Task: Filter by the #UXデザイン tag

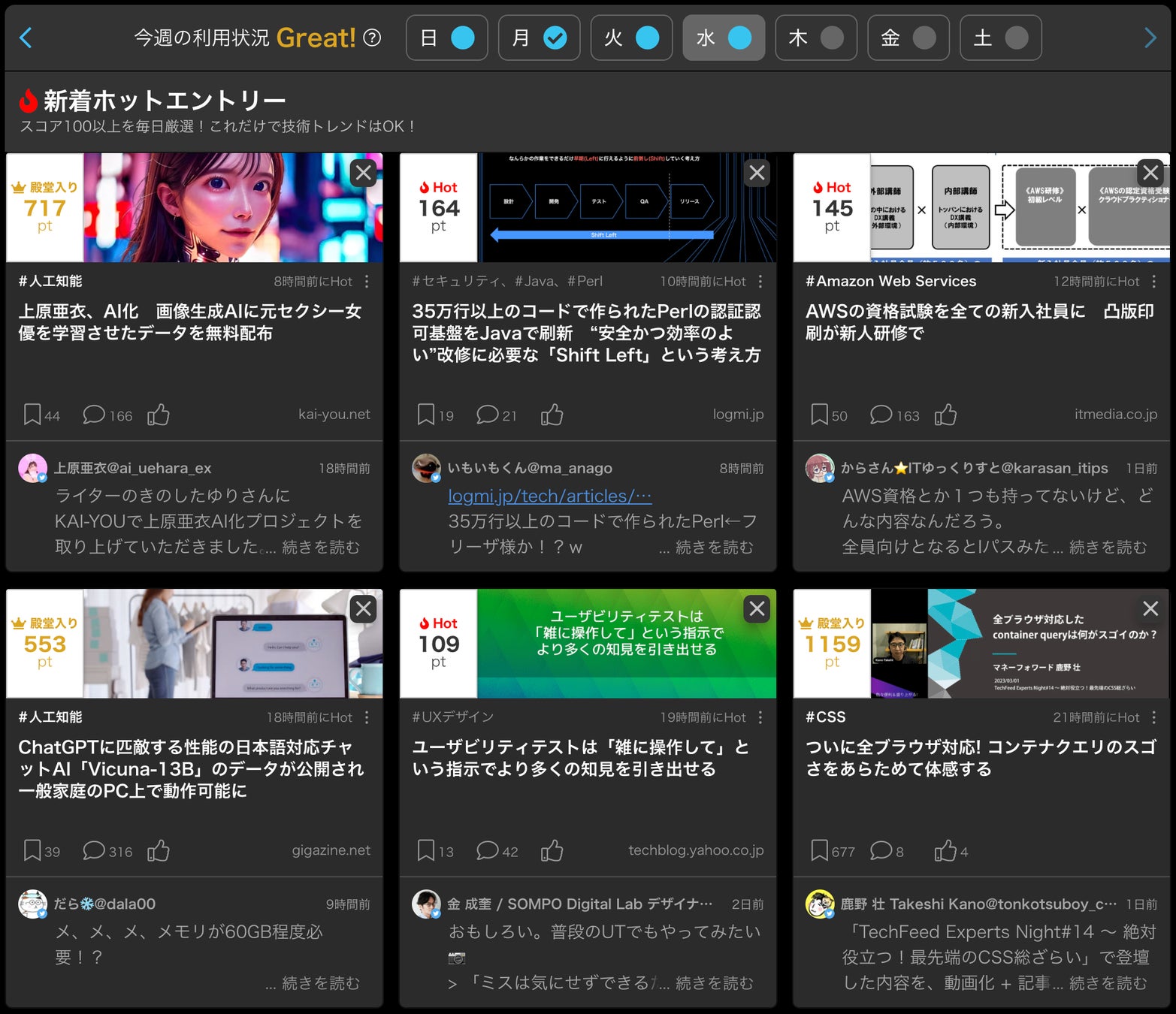Action: tap(453, 717)
